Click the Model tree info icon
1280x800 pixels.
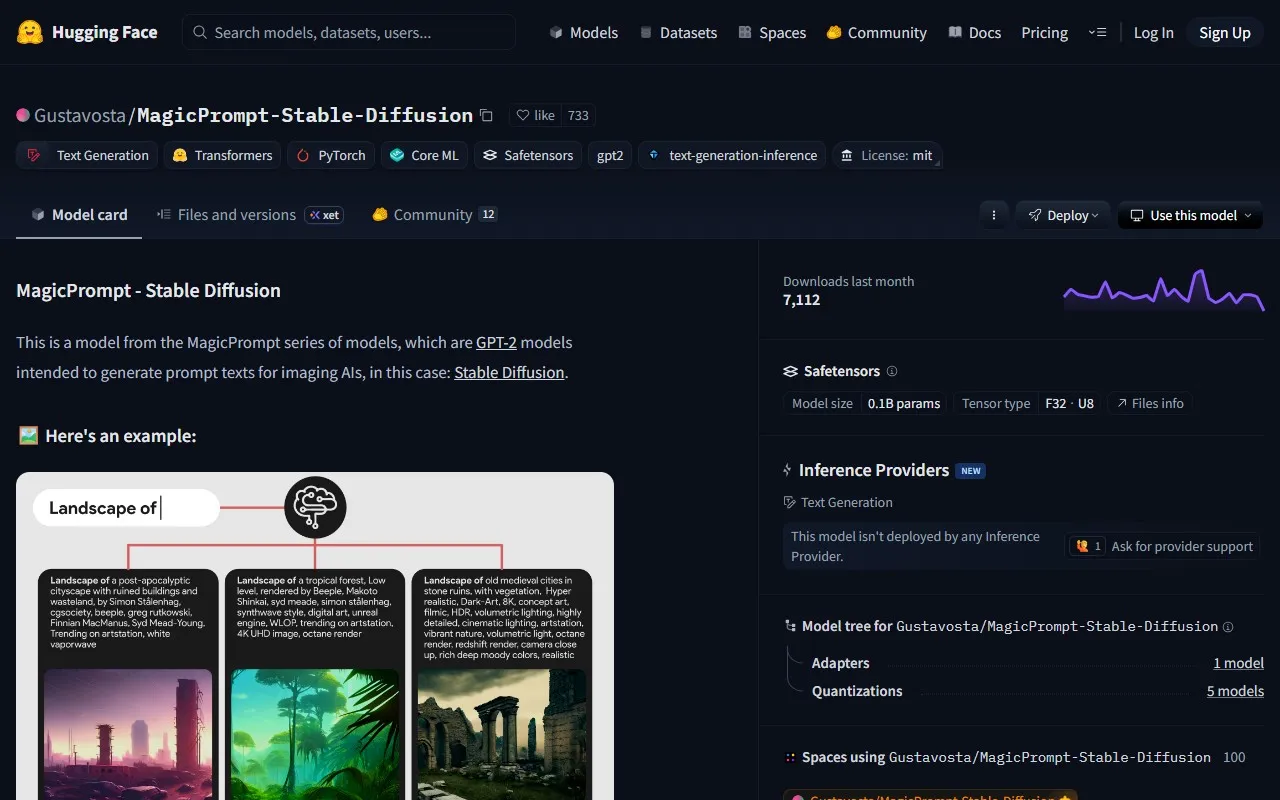1228,627
